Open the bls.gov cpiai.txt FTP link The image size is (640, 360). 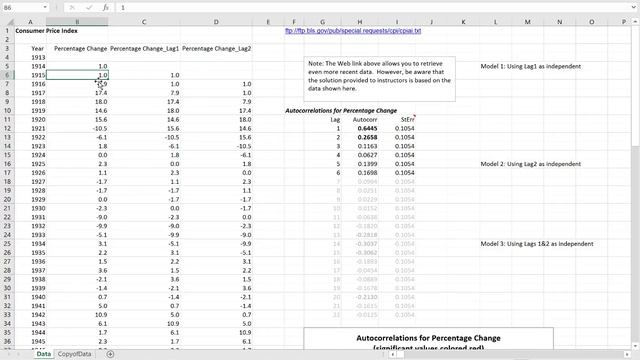click(x=353, y=31)
